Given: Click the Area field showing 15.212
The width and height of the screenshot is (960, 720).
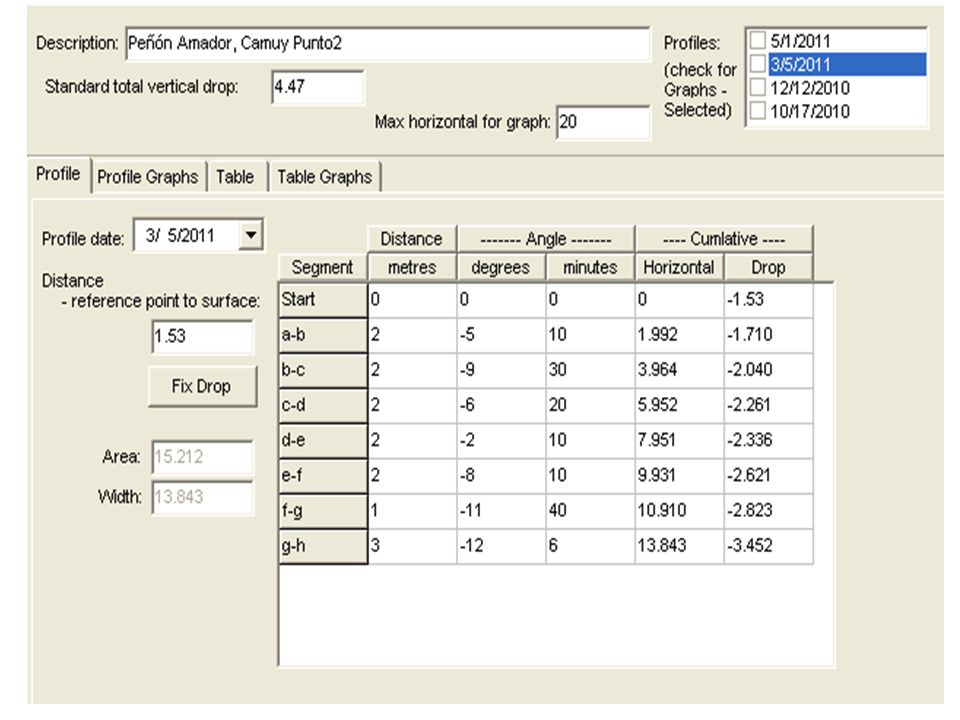Looking at the screenshot, I should point(202,457).
